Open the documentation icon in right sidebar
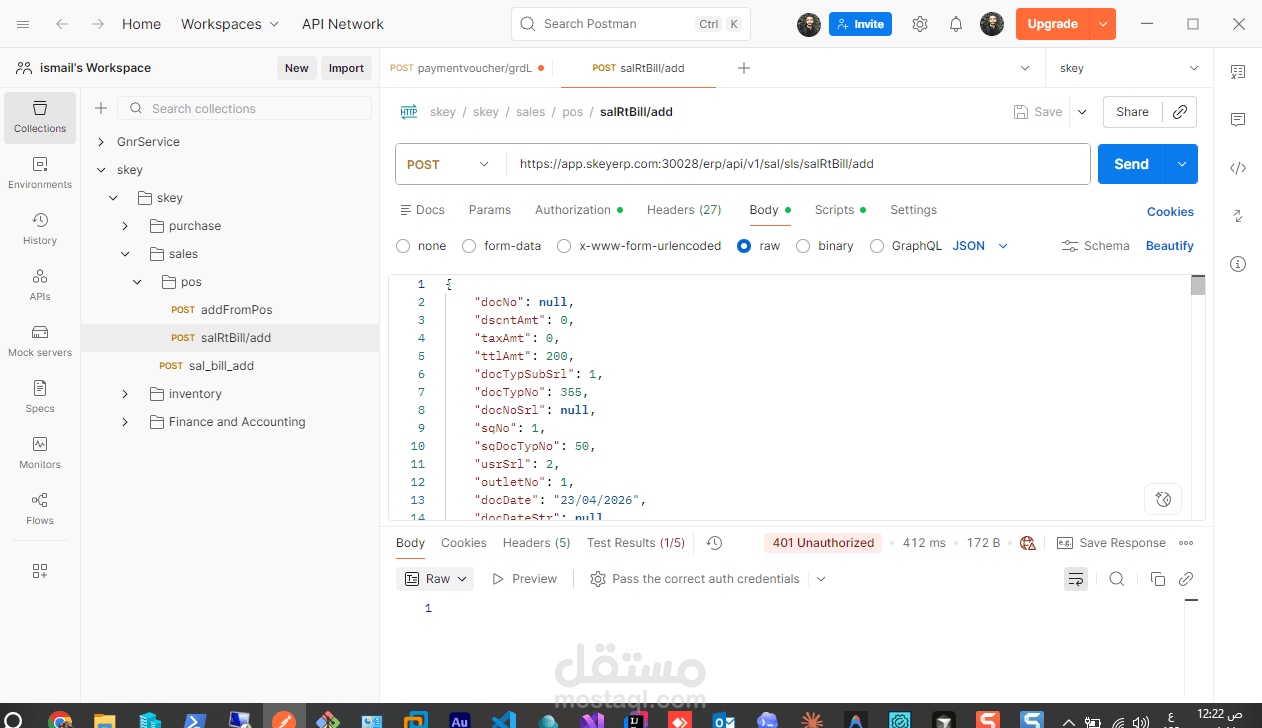 point(1238,72)
